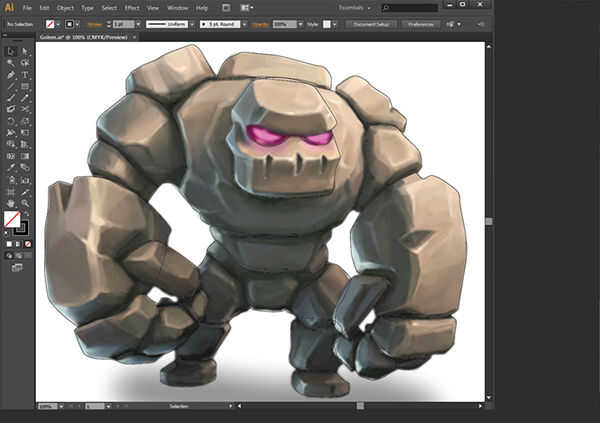
Task: Select the Rotate tool
Action: coord(11,121)
